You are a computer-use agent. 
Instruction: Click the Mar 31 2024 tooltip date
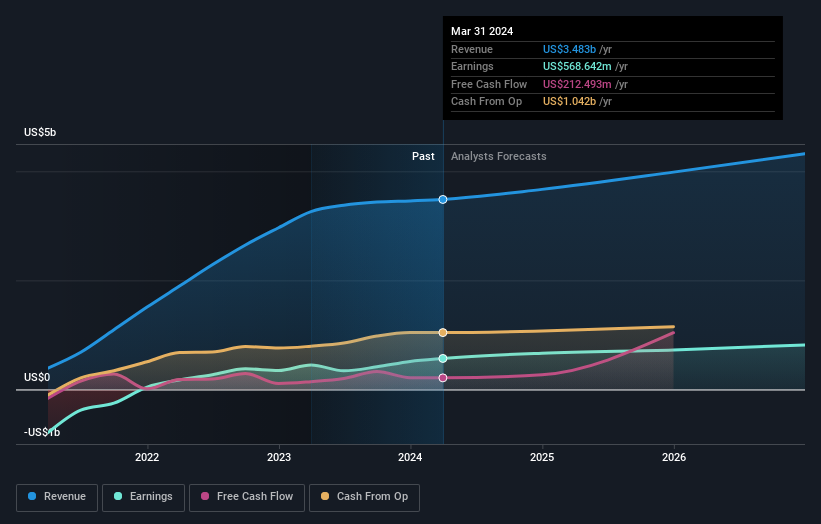pos(482,31)
